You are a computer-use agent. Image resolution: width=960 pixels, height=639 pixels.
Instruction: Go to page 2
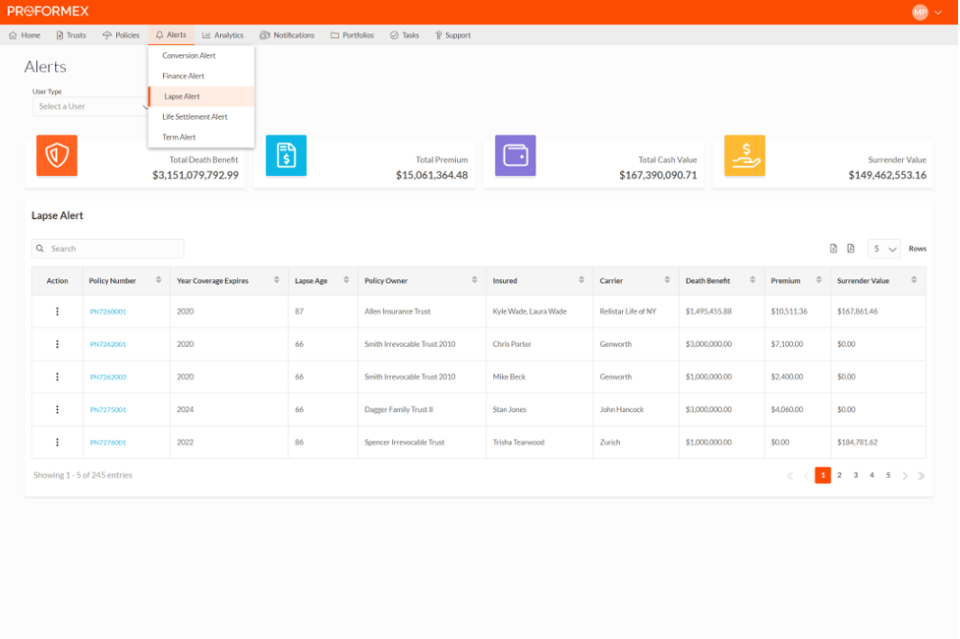click(839, 475)
